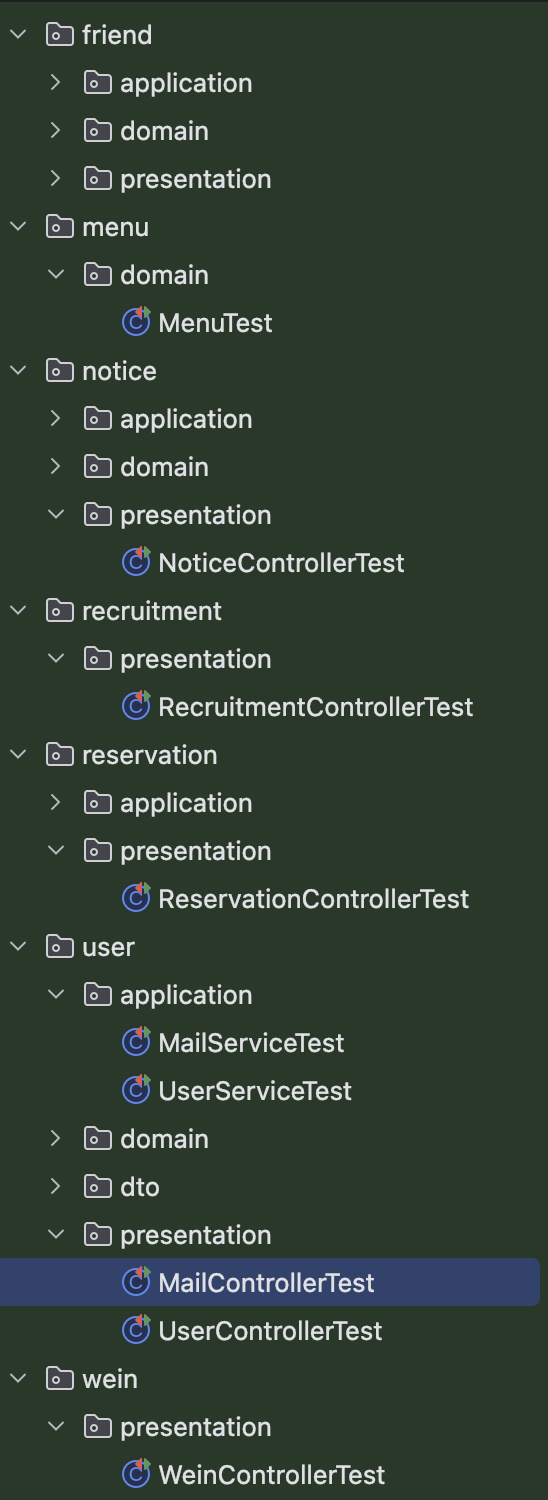Click the dto folder icon under user
The image size is (548, 1500).
click(98, 1187)
